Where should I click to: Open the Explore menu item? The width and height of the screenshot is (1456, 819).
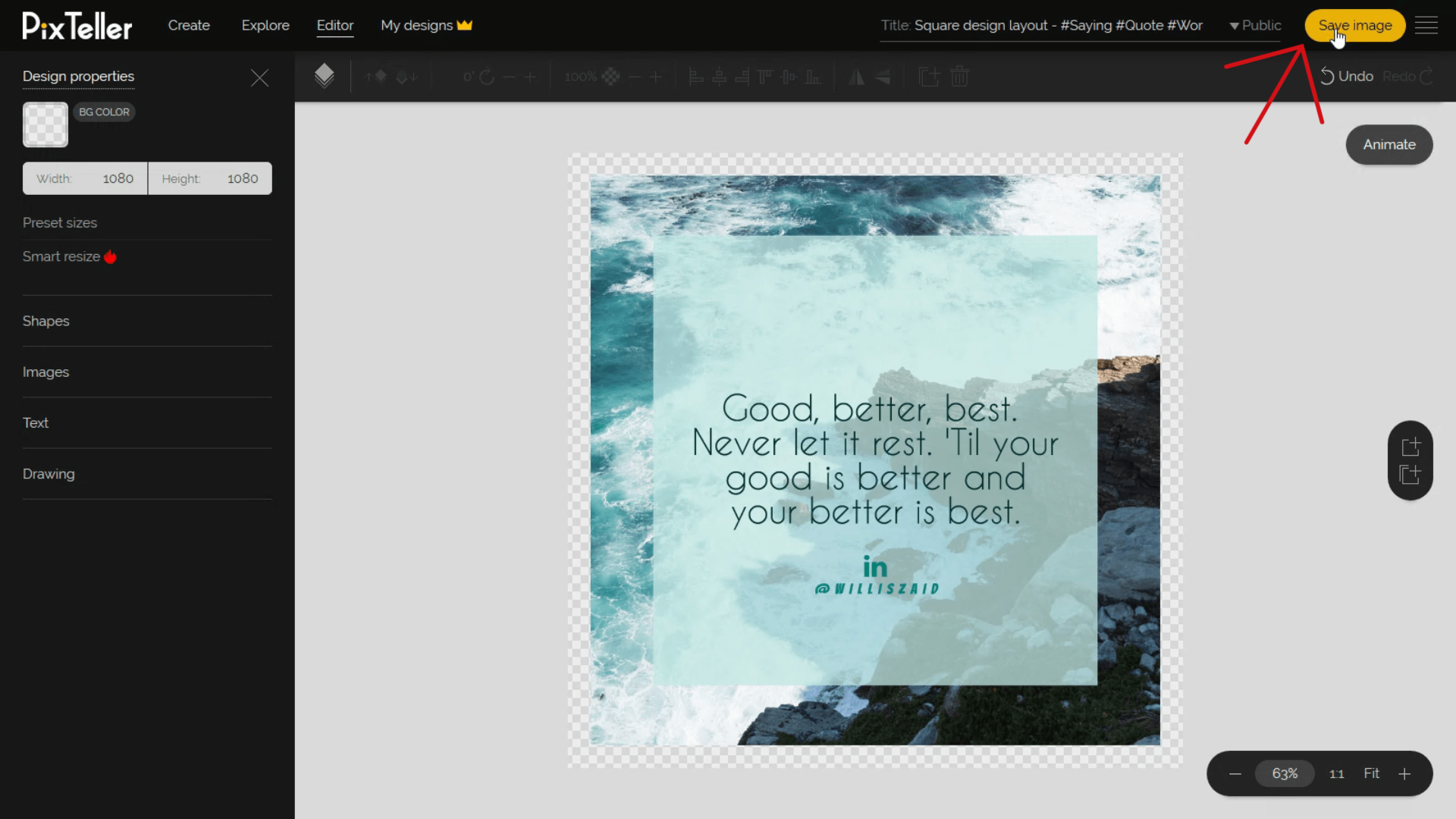pos(265,25)
